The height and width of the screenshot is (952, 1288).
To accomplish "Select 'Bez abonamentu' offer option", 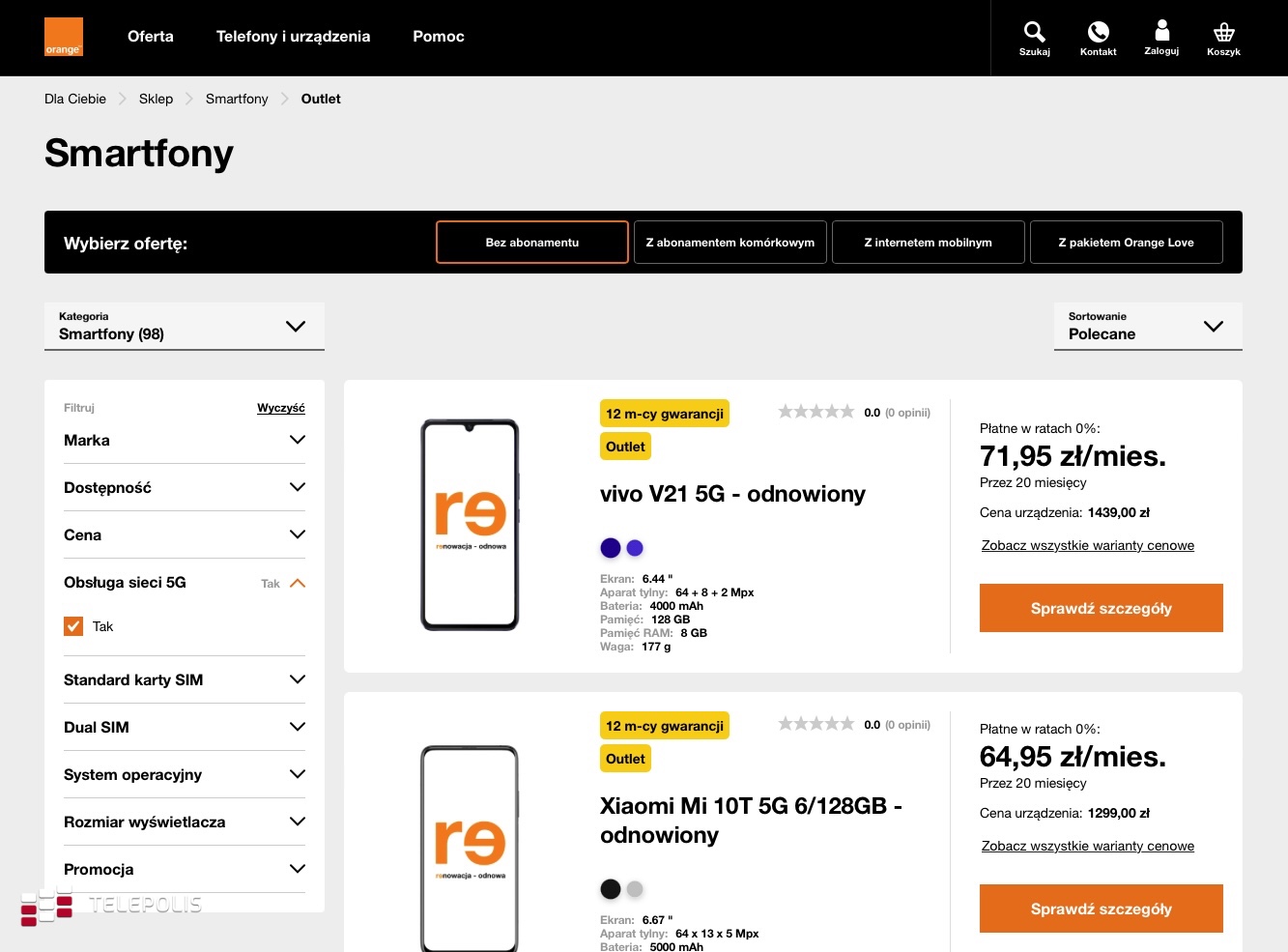I will click(532, 243).
